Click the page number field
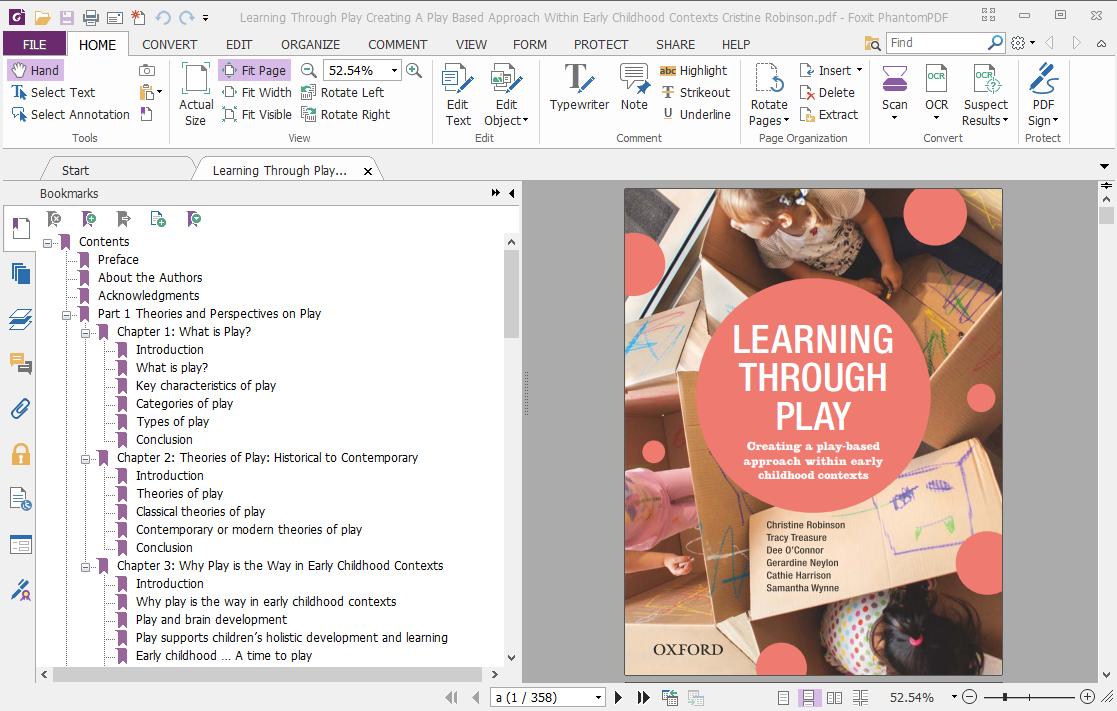 542,697
